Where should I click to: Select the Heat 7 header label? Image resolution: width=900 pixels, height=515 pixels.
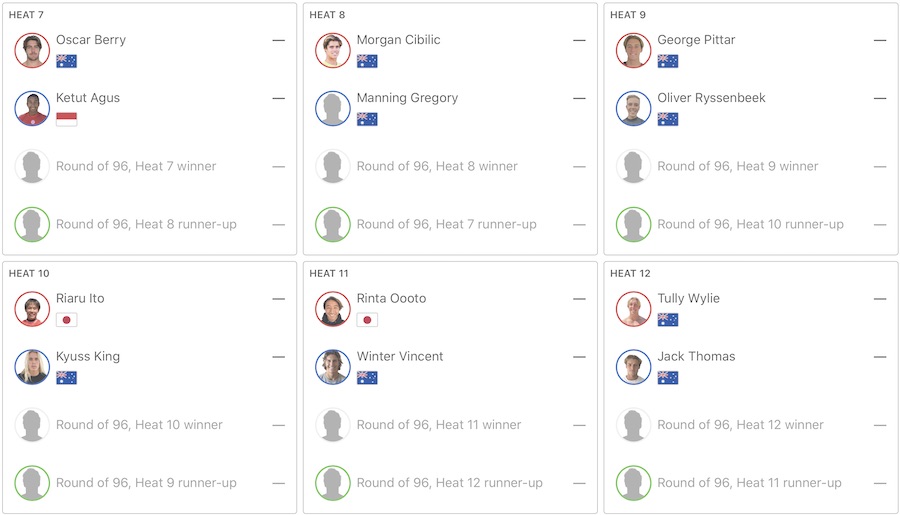(x=26, y=15)
